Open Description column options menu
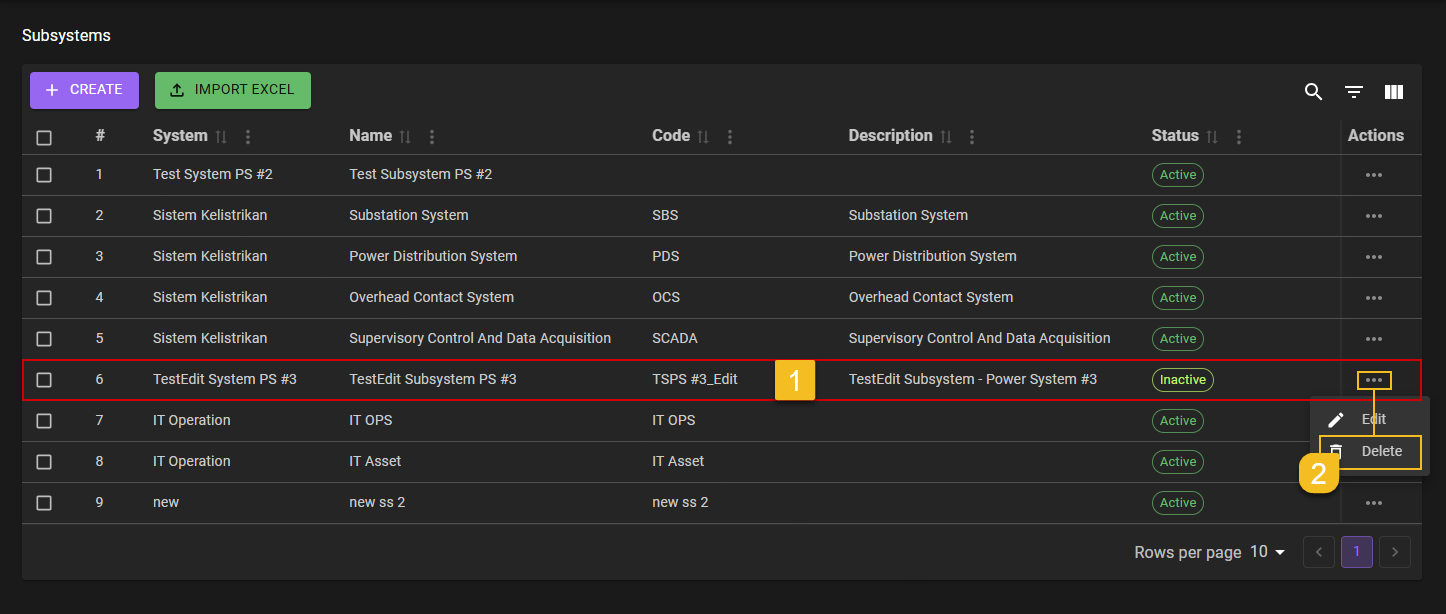 click(972, 136)
